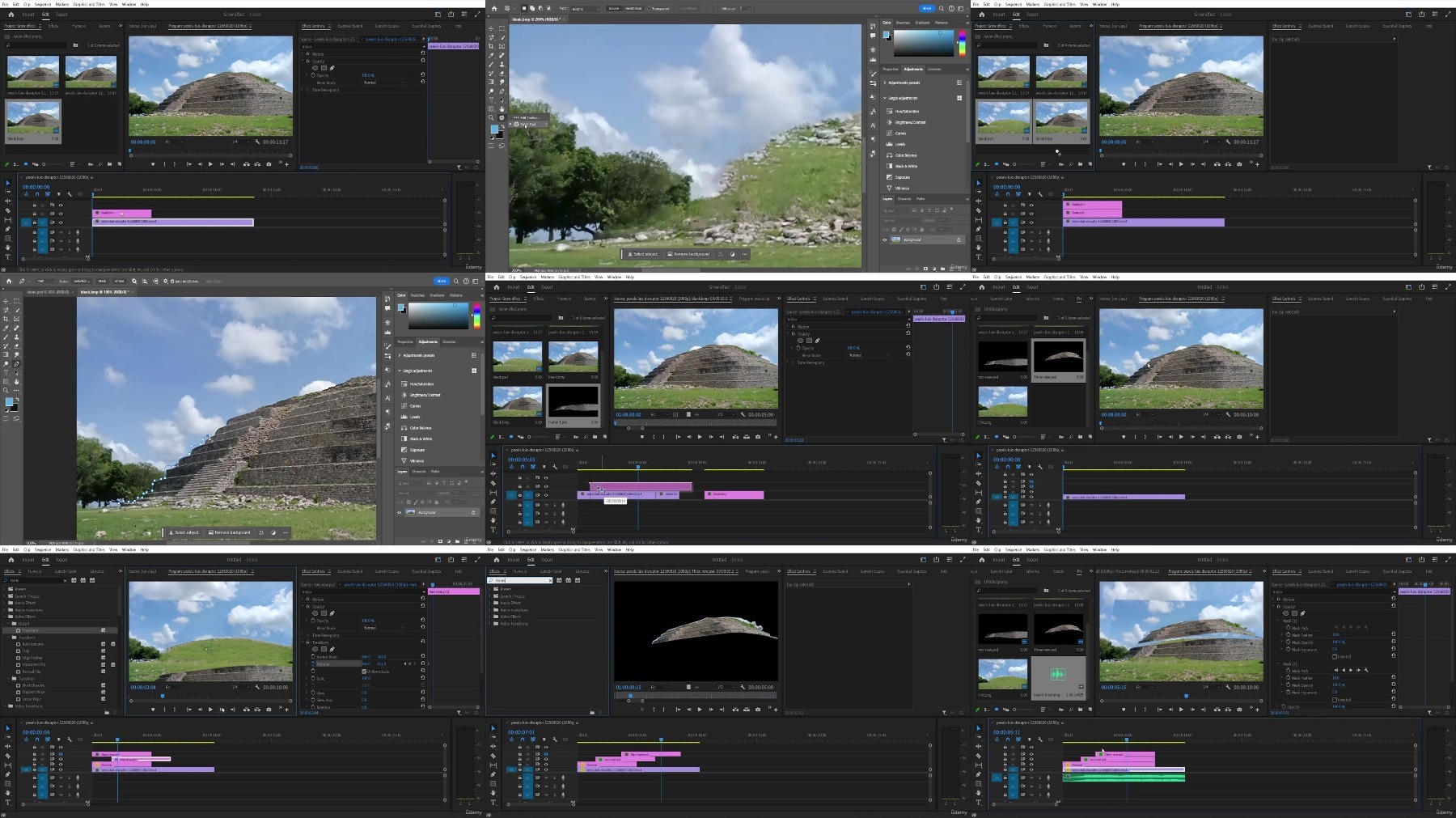This screenshot has width=1456, height=818.
Task: Switch to Swatches tab in the 200% Photoshop window
Action: pos(903,23)
